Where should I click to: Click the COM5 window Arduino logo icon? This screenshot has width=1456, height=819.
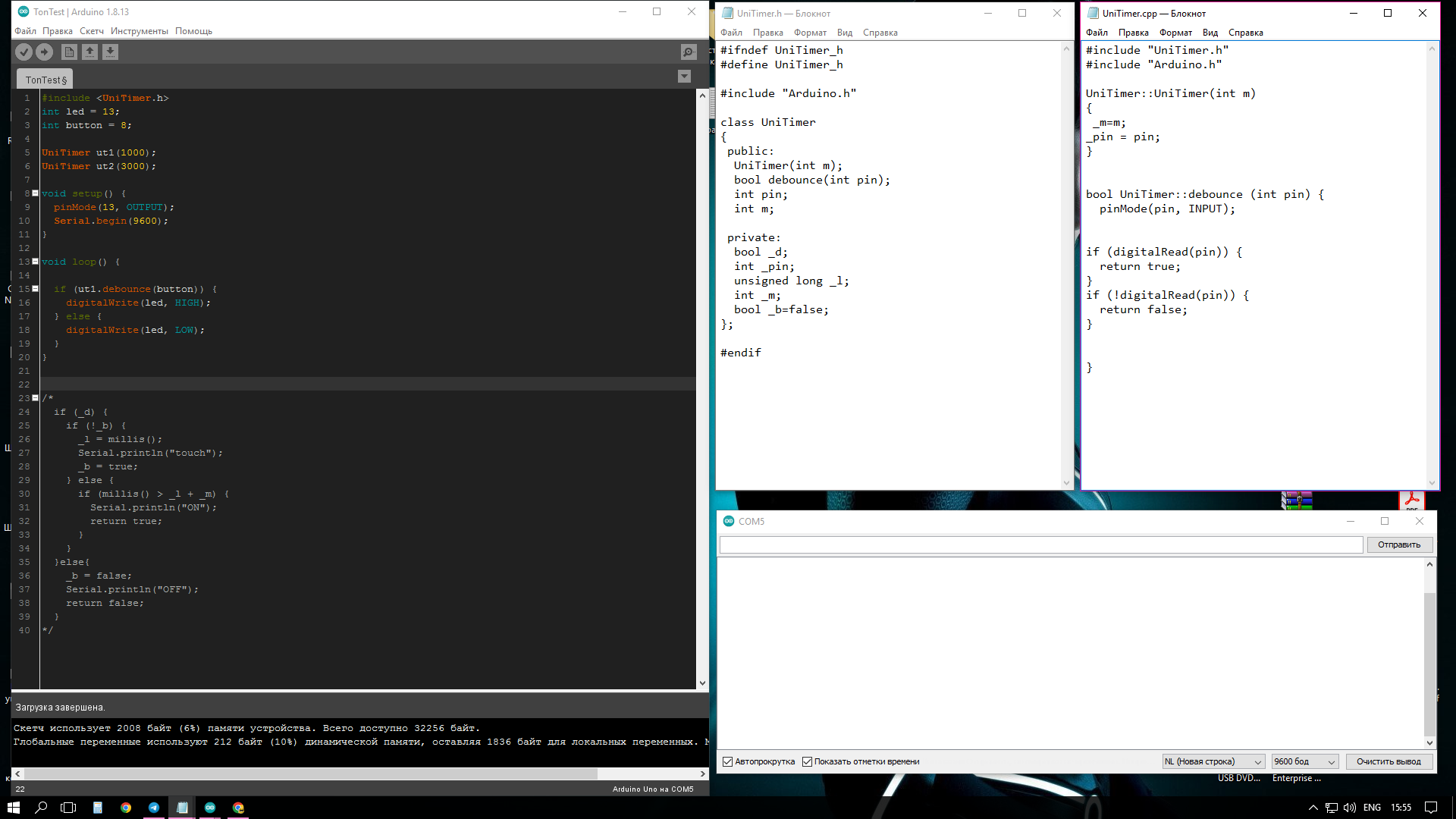click(x=729, y=521)
